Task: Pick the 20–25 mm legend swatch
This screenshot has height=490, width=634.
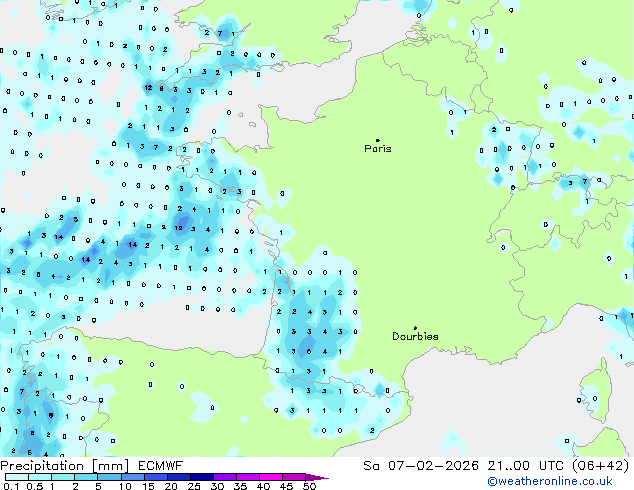Action: tap(179, 477)
